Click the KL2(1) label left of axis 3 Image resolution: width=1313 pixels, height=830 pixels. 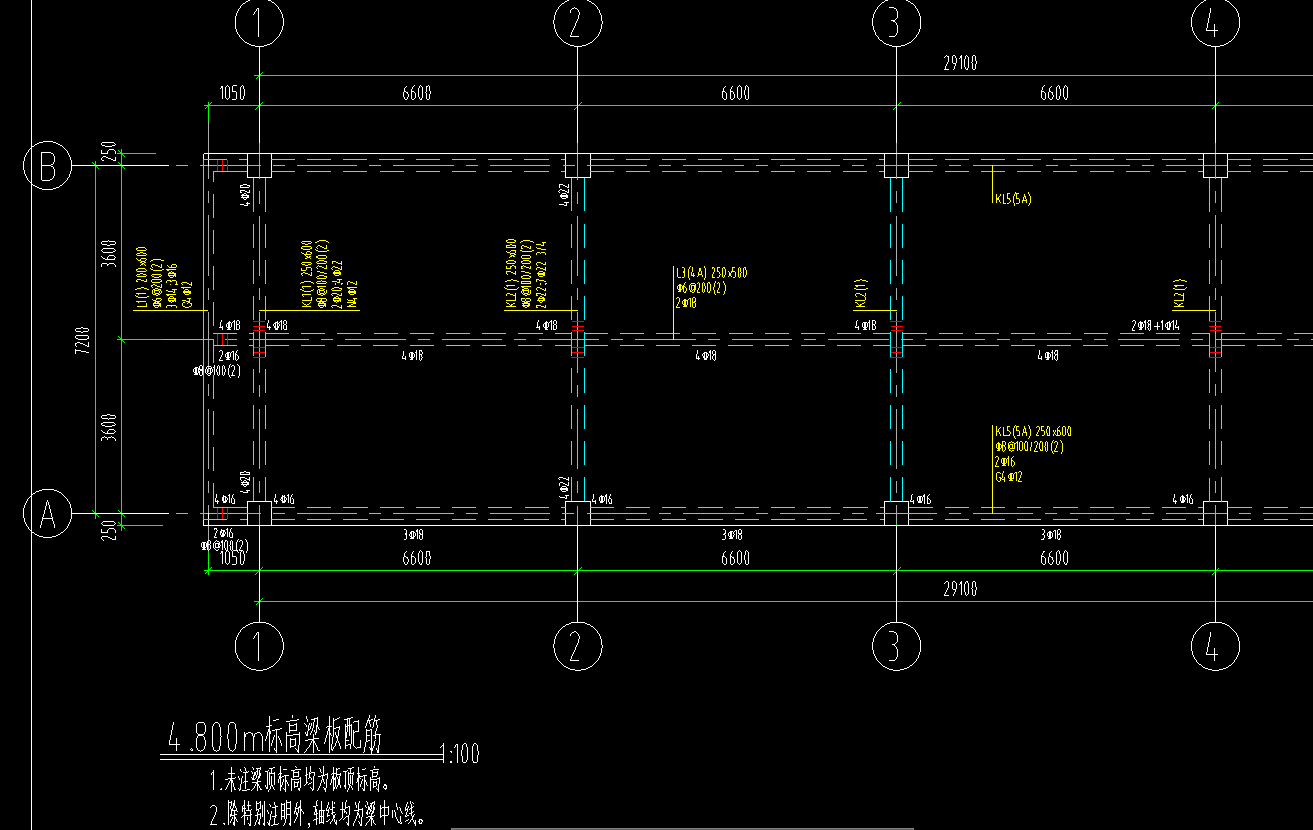(861, 294)
